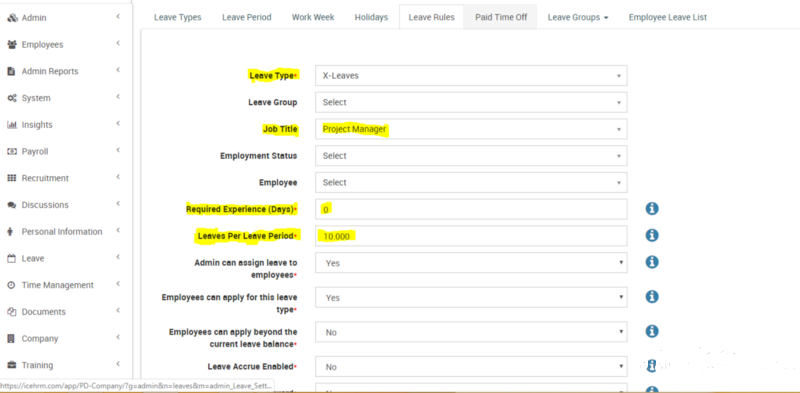Click info icon beside Leaves Per Leave Period
The image size is (800, 393).
652,235
